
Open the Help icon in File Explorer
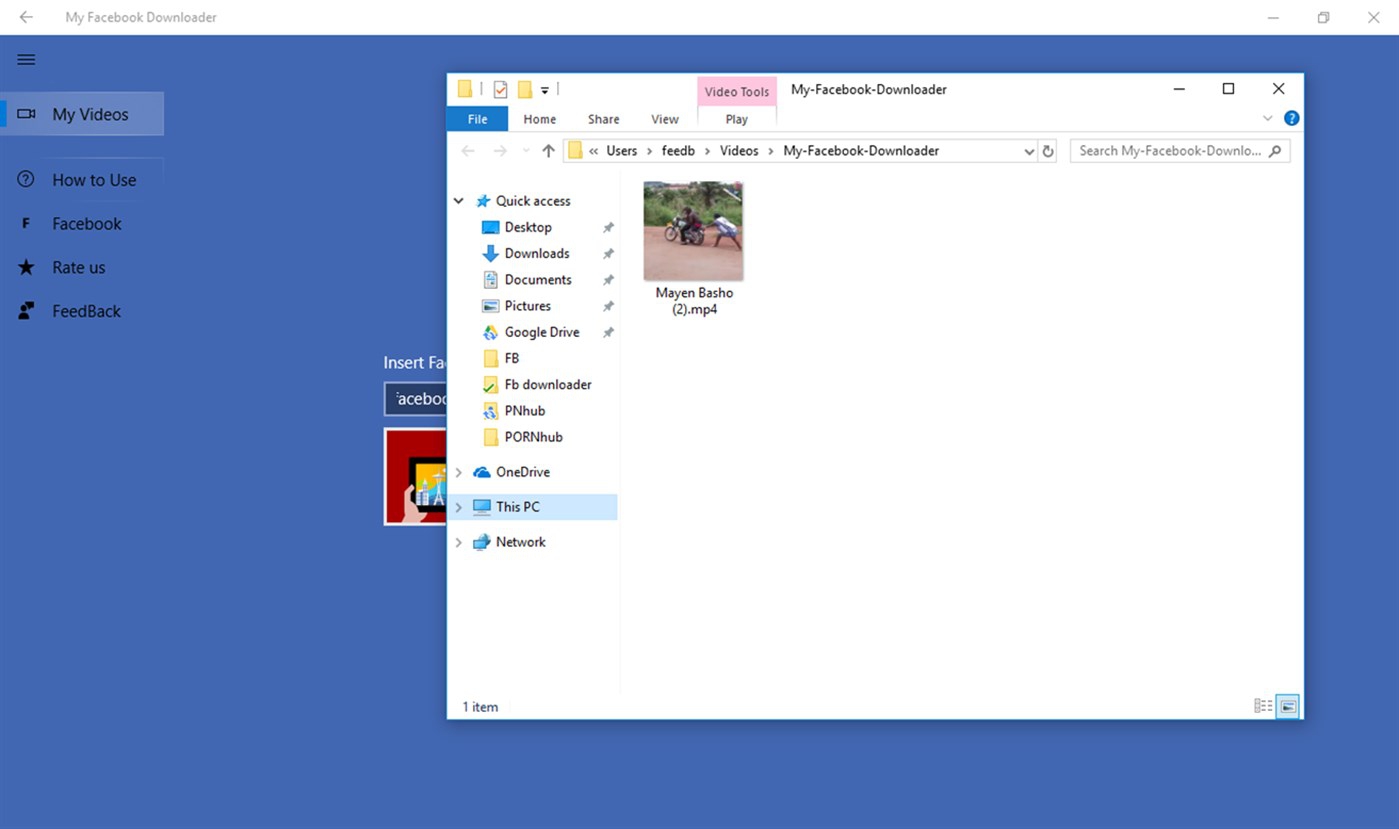click(x=1291, y=118)
